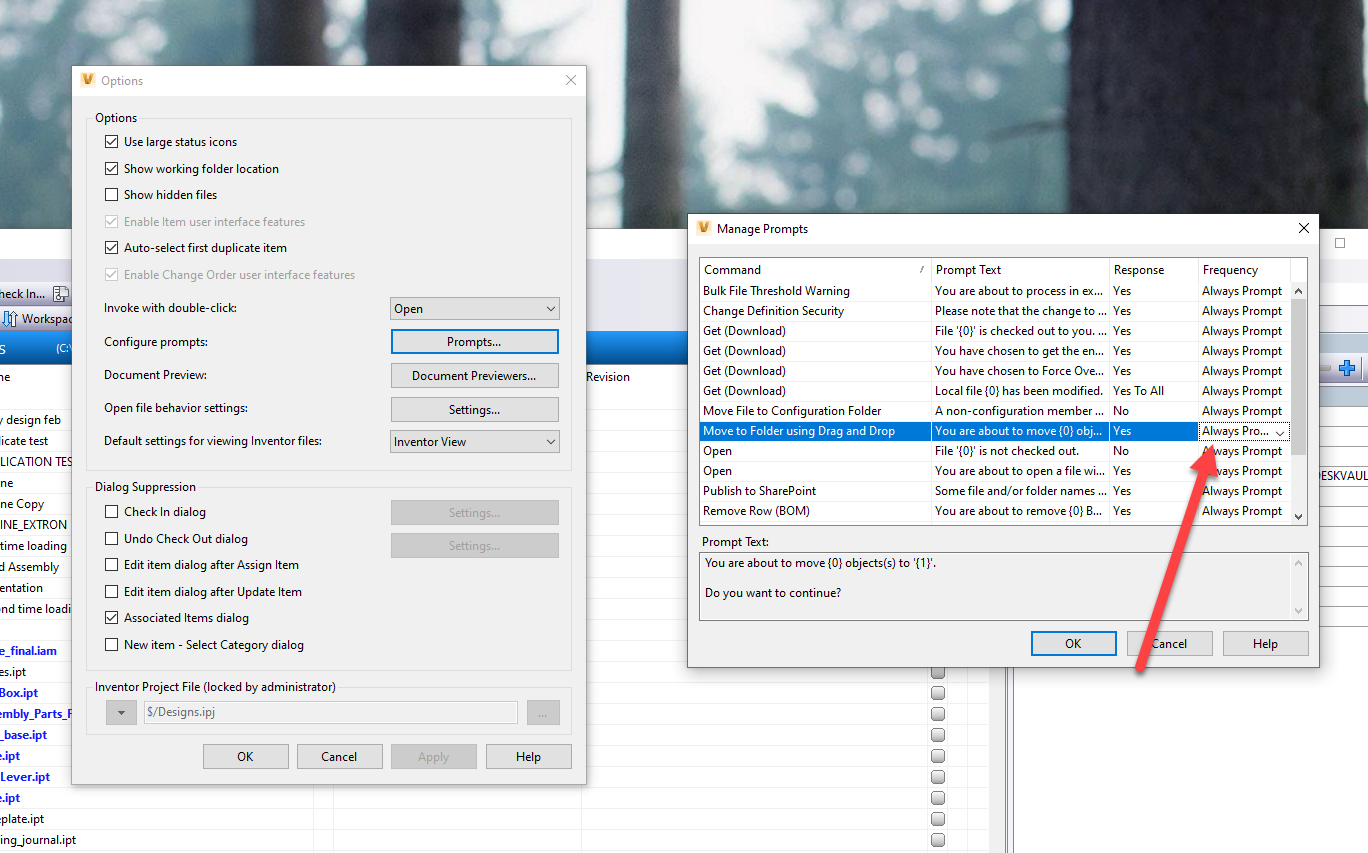Click the ellipsis button next to $/Designs.ipj
The width and height of the screenshot is (1368, 853).
[x=543, y=712]
